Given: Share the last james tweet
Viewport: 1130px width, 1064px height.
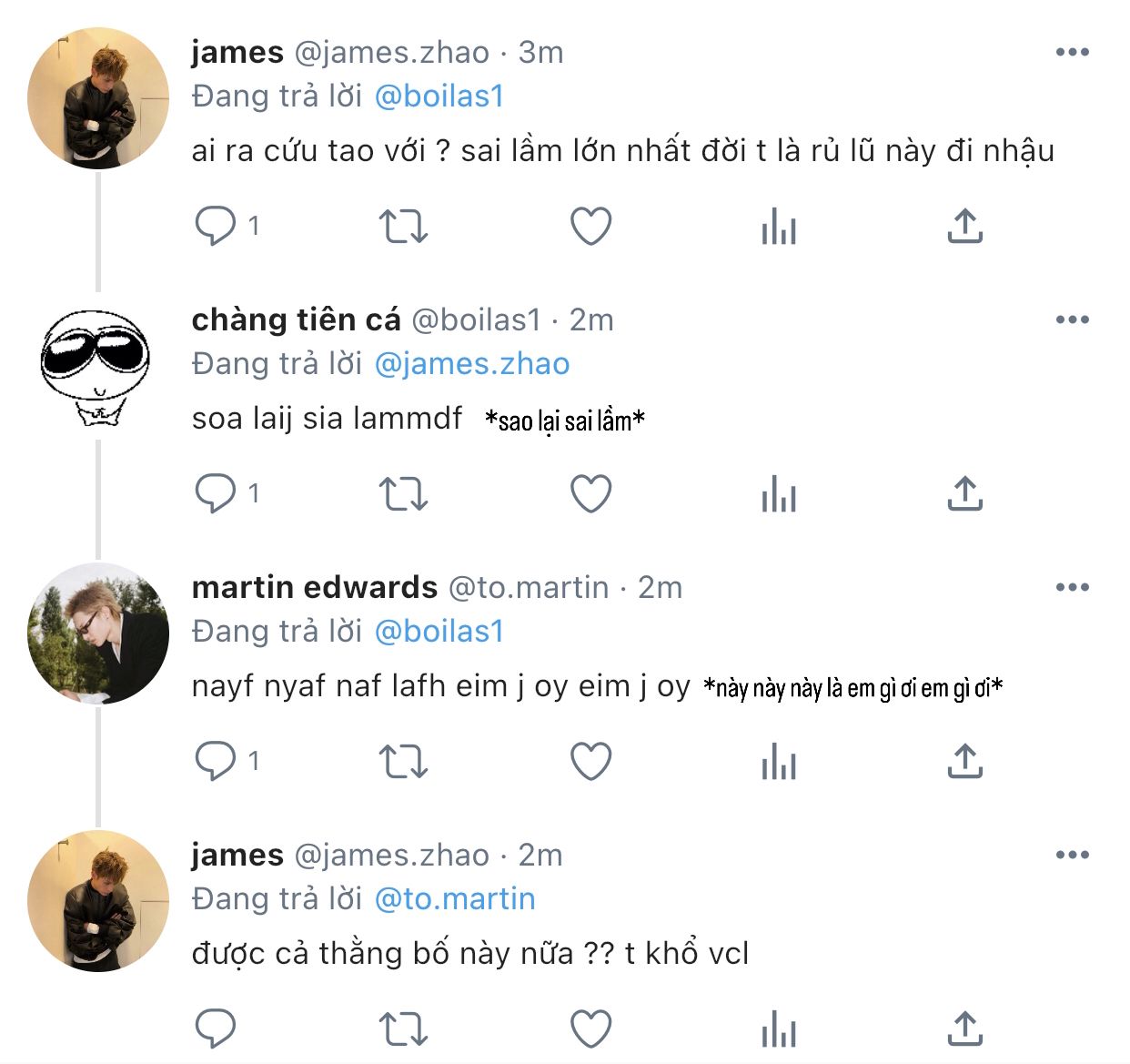Looking at the screenshot, I should point(964,1029).
